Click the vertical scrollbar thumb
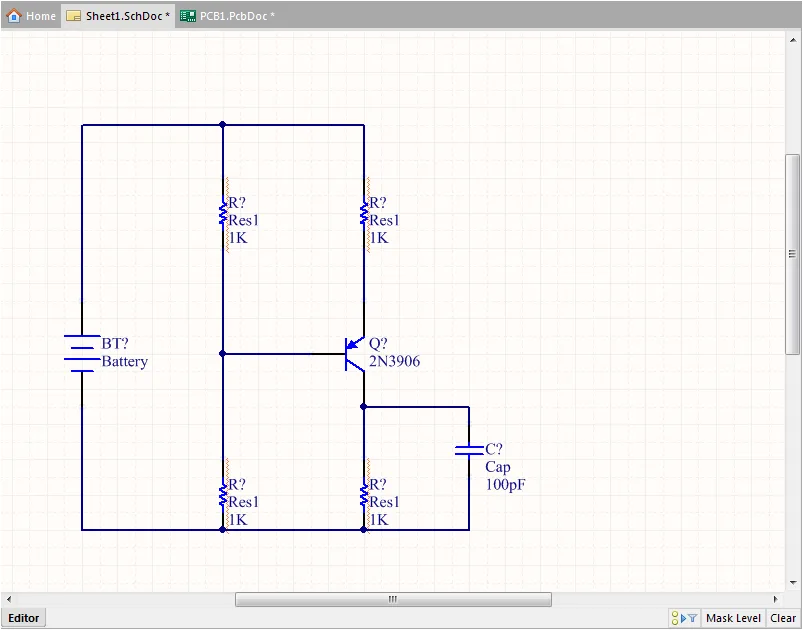 click(x=792, y=254)
